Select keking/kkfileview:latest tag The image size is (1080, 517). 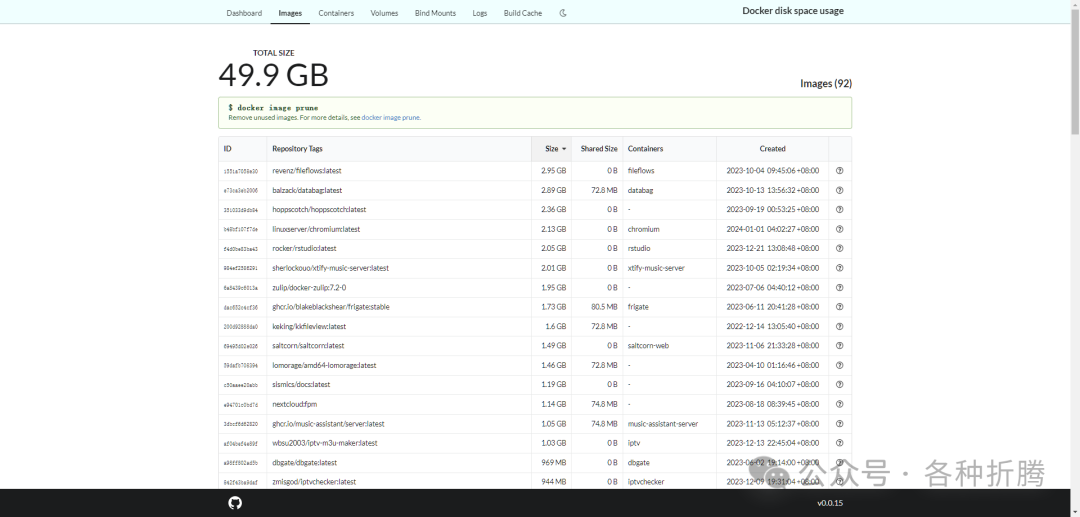309,326
